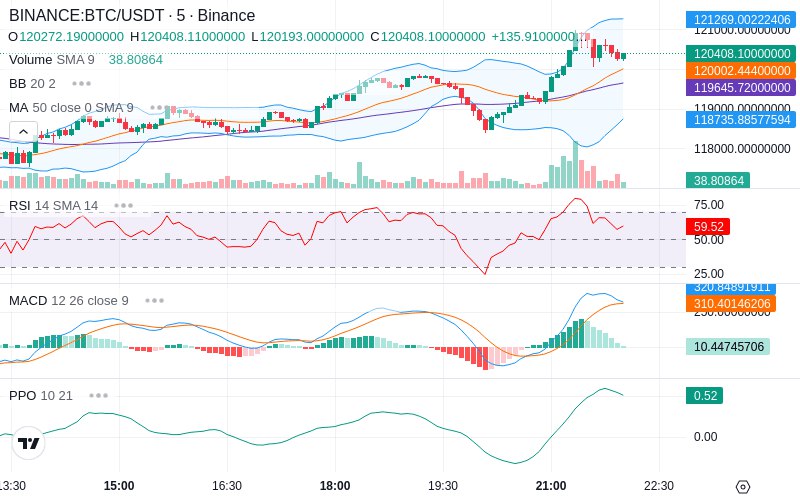Click the 118000.00 price axis value
Image resolution: width=800 pixels, height=500 pixels.
[x=742, y=149]
